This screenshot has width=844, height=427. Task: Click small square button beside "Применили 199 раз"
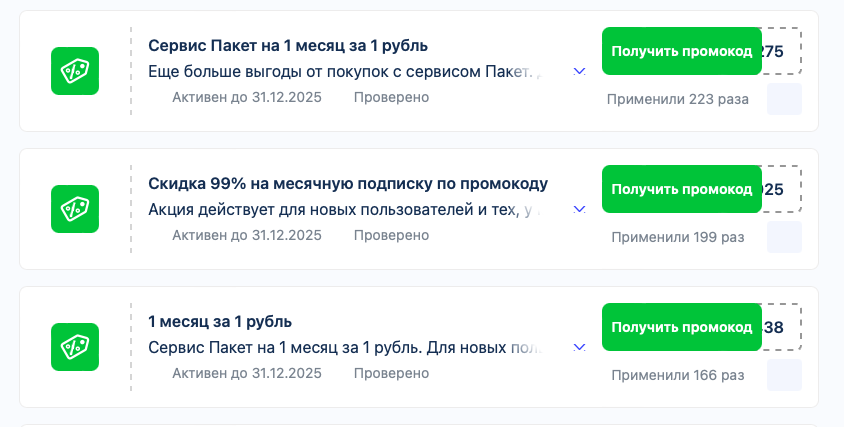(x=784, y=237)
